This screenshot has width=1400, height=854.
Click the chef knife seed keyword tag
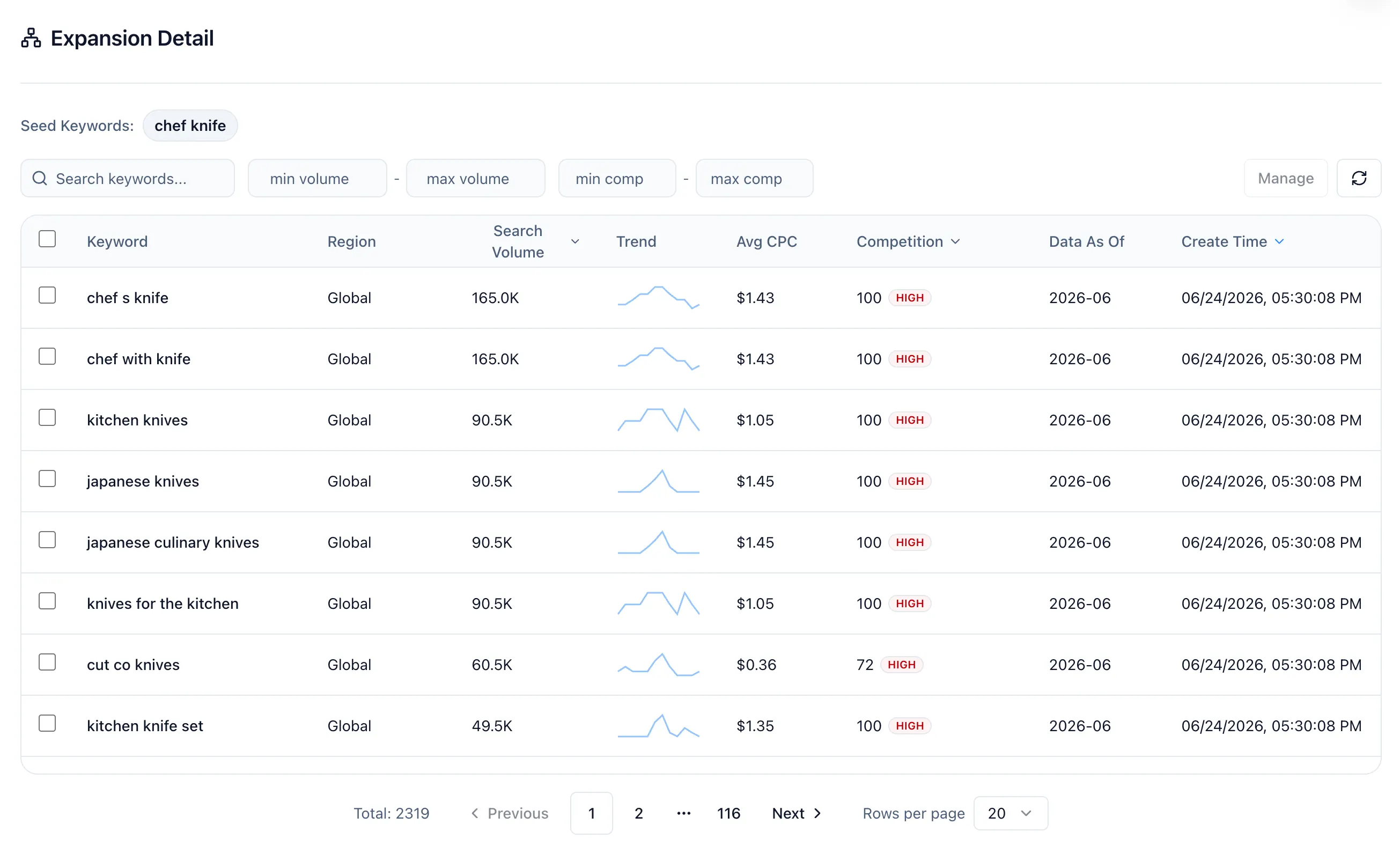(x=190, y=126)
